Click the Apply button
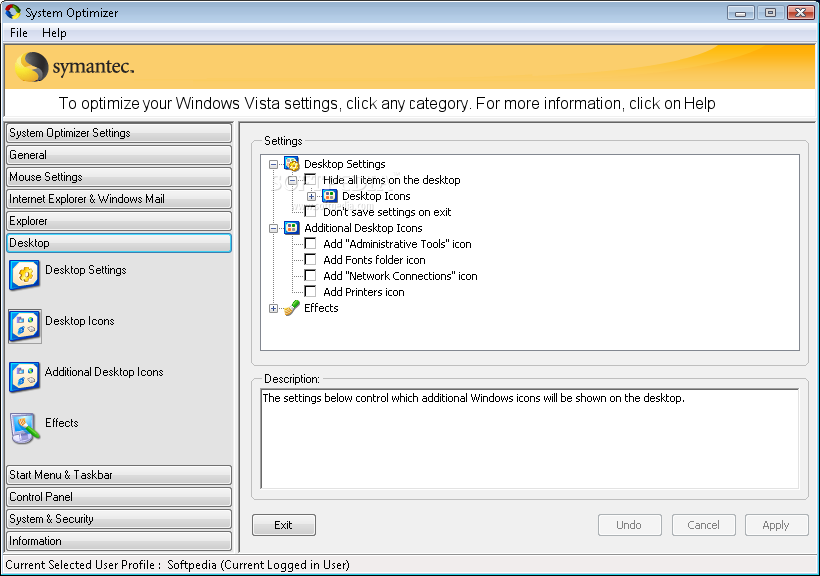820x576 pixels. pyautogui.click(x=777, y=525)
